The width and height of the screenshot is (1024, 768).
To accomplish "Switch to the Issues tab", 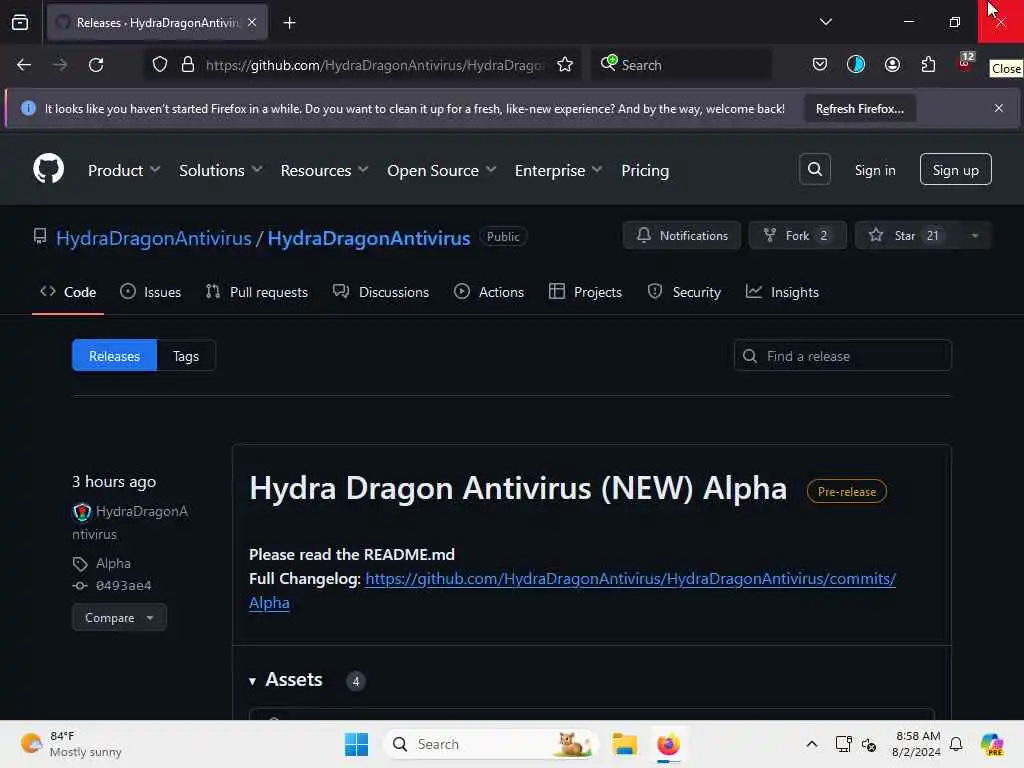I will (x=151, y=292).
